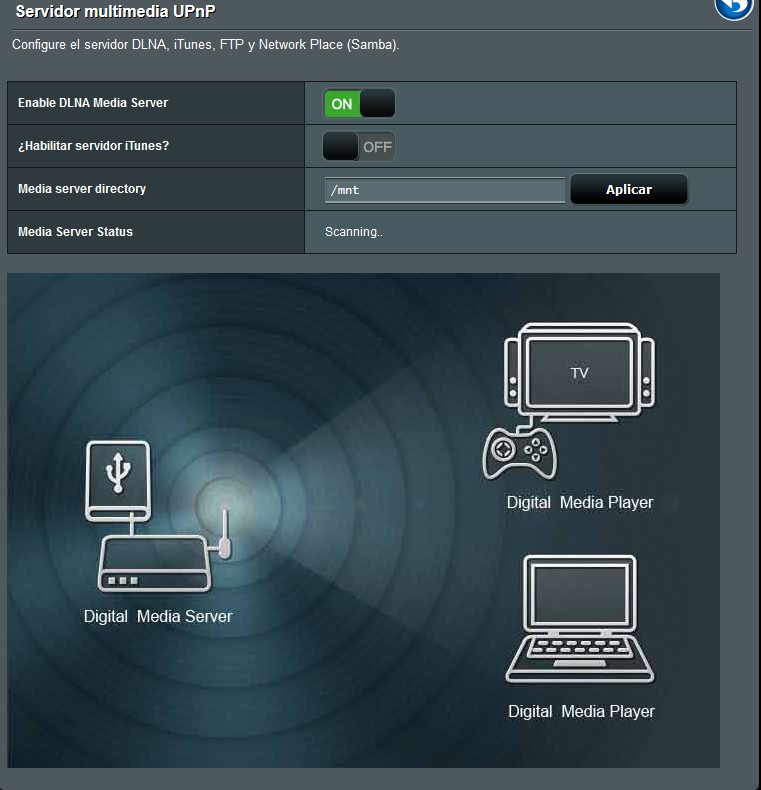Viewport: 761px width, 790px height.
Task: Turn off the DLNA Media Server toggle
Action: 359,104
